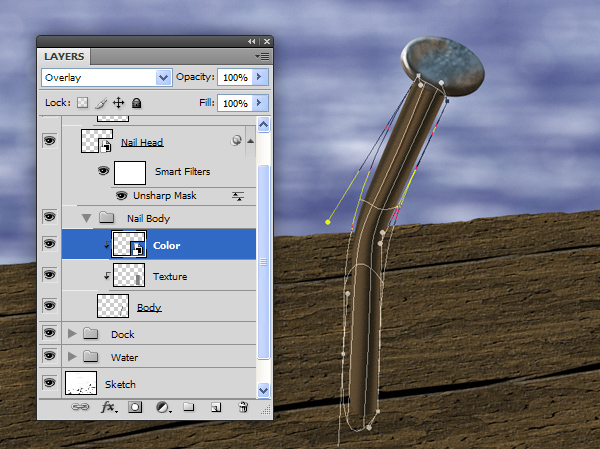The width and height of the screenshot is (600, 449).
Task: Toggle visibility of Smart Filters
Action: (103, 170)
